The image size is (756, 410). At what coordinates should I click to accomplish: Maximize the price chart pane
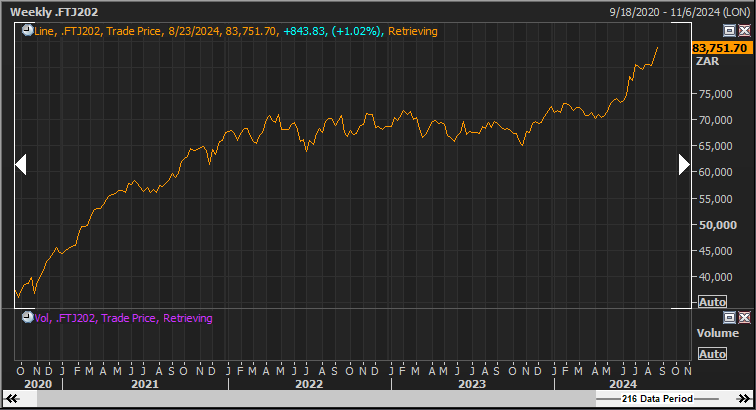coord(729,31)
